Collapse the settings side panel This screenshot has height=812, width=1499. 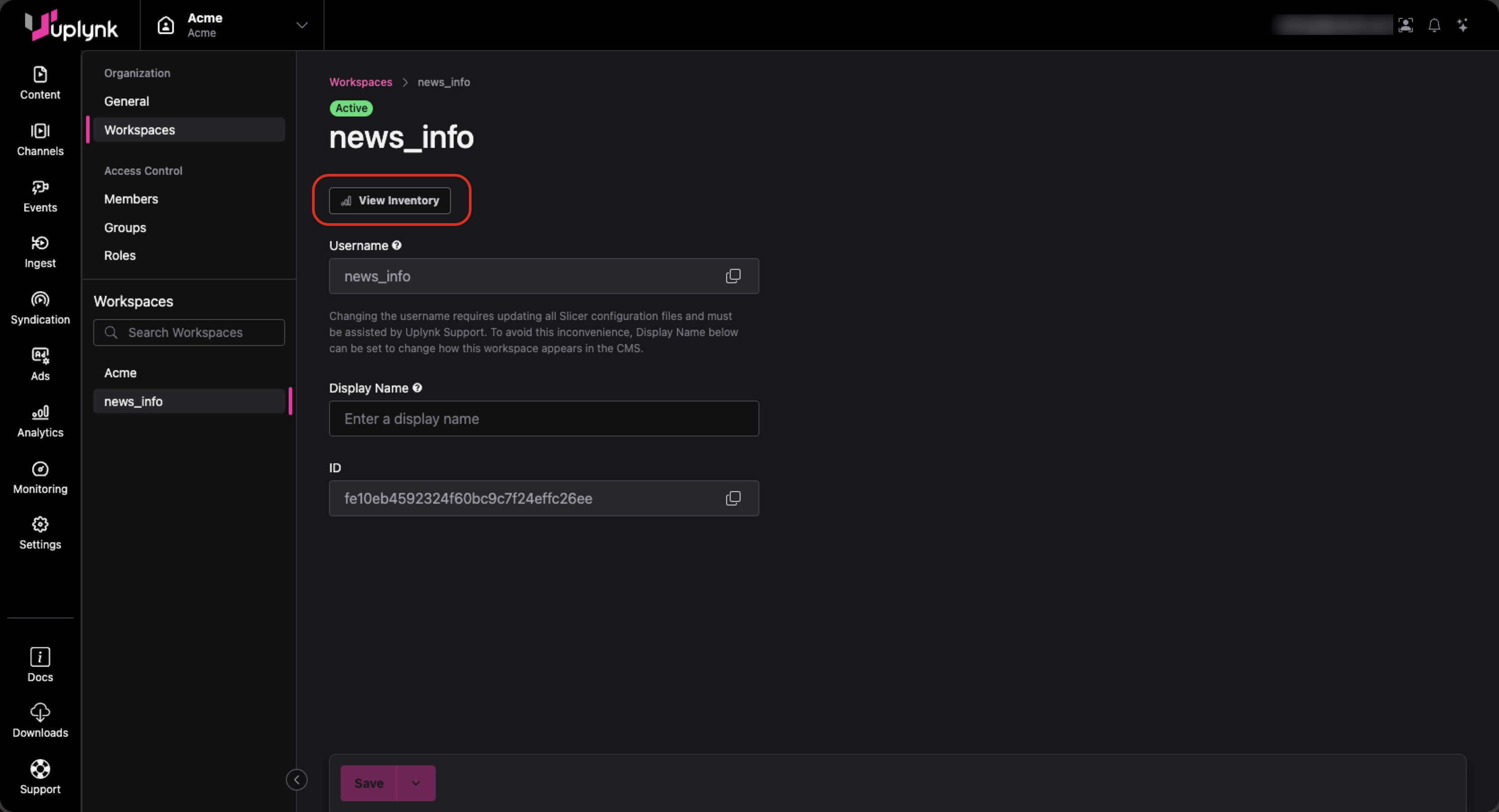tap(296, 779)
